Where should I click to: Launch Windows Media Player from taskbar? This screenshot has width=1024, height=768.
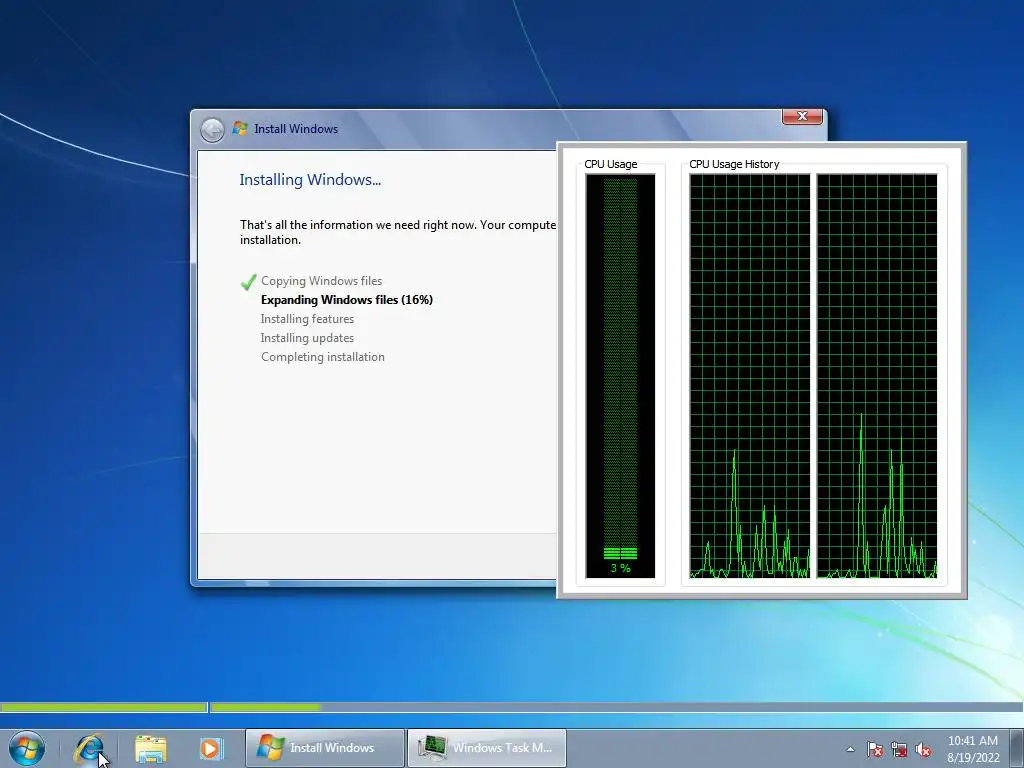tap(211, 748)
